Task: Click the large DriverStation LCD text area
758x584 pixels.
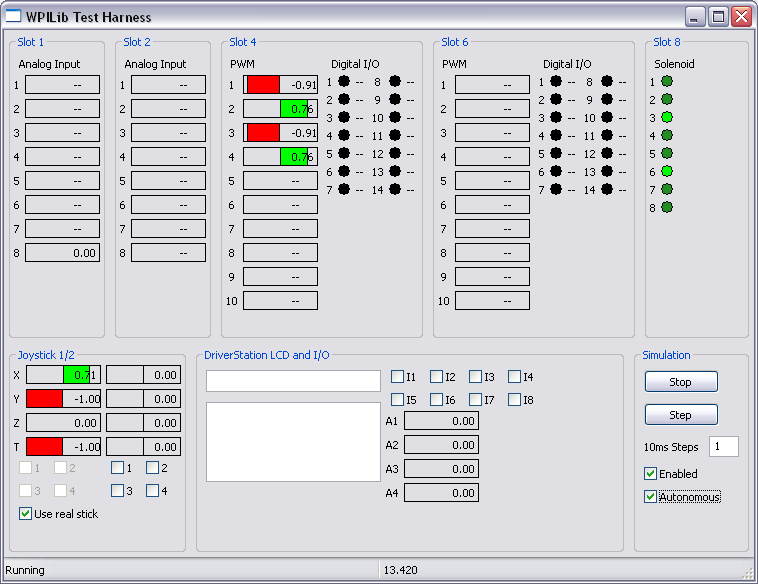Action: [x=293, y=442]
